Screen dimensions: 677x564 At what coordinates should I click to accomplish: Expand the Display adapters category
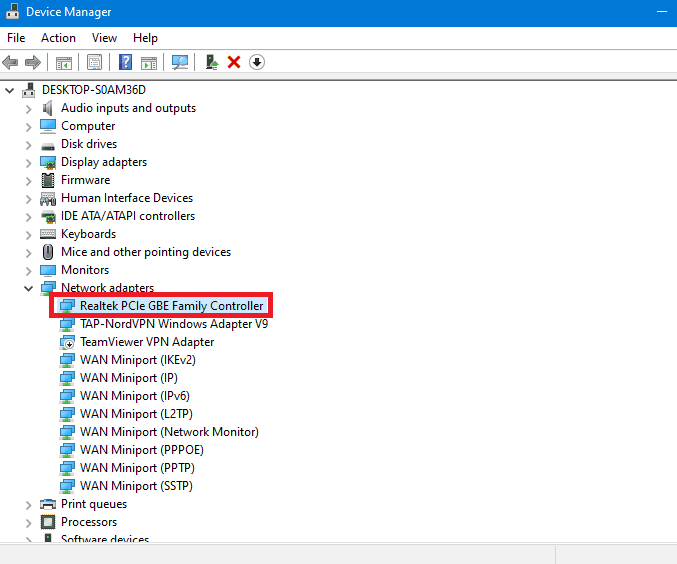pyautogui.click(x=29, y=162)
